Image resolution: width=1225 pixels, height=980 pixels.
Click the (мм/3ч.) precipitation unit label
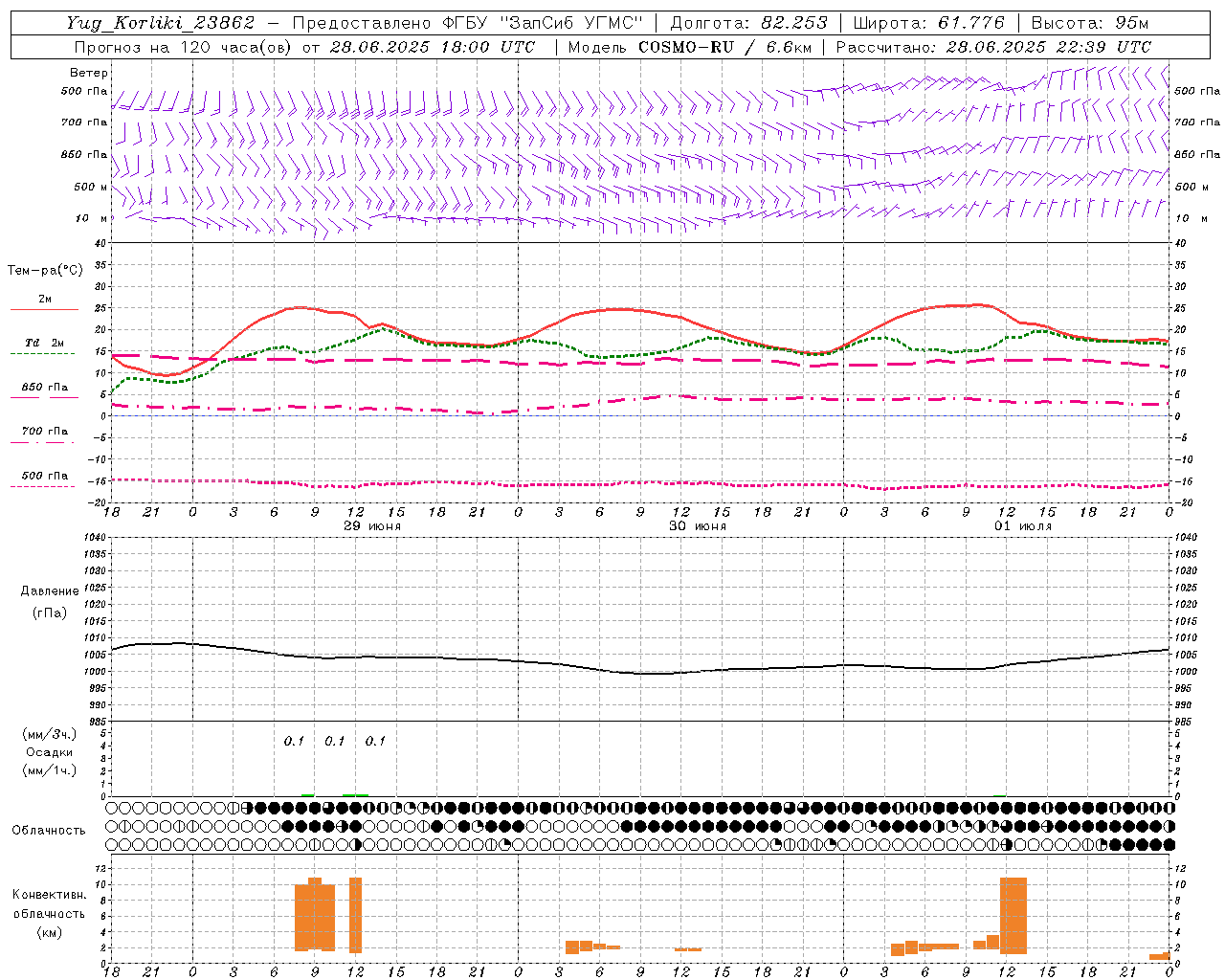click(x=50, y=734)
